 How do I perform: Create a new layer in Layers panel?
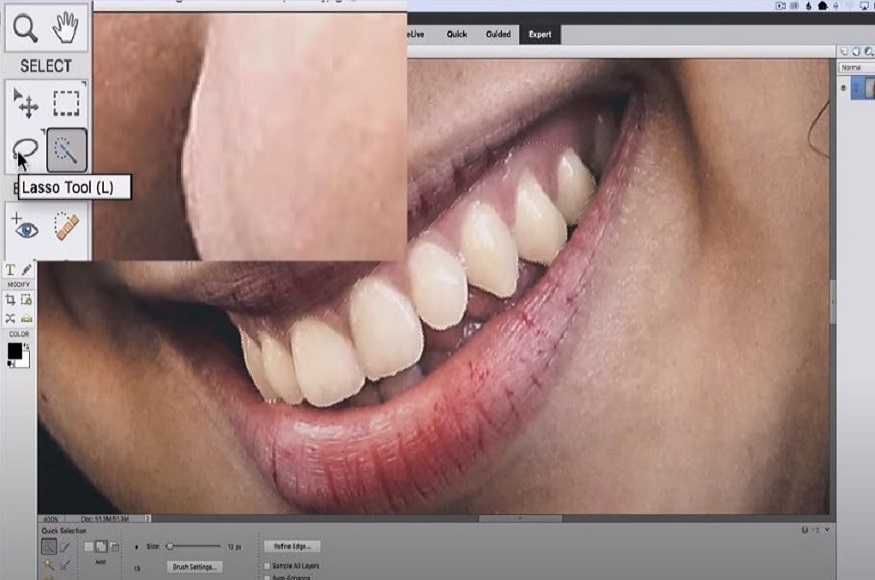coord(844,51)
